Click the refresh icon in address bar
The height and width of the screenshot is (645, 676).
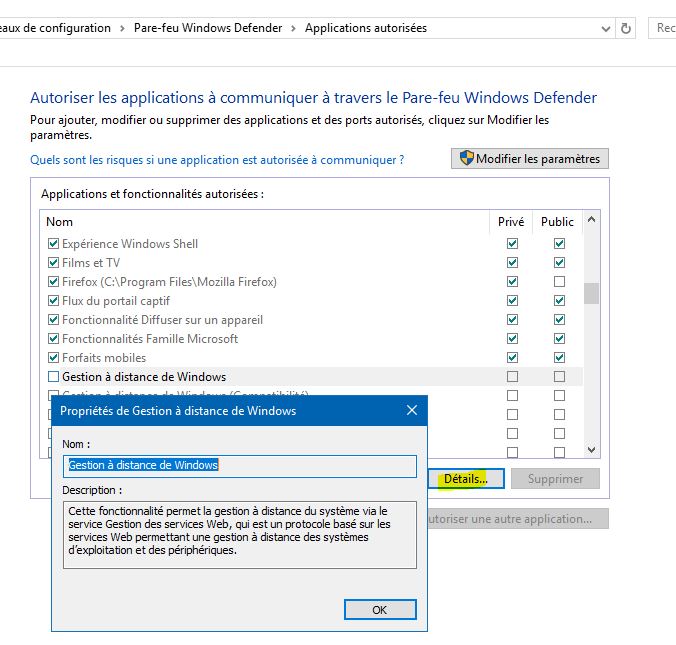[626, 28]
